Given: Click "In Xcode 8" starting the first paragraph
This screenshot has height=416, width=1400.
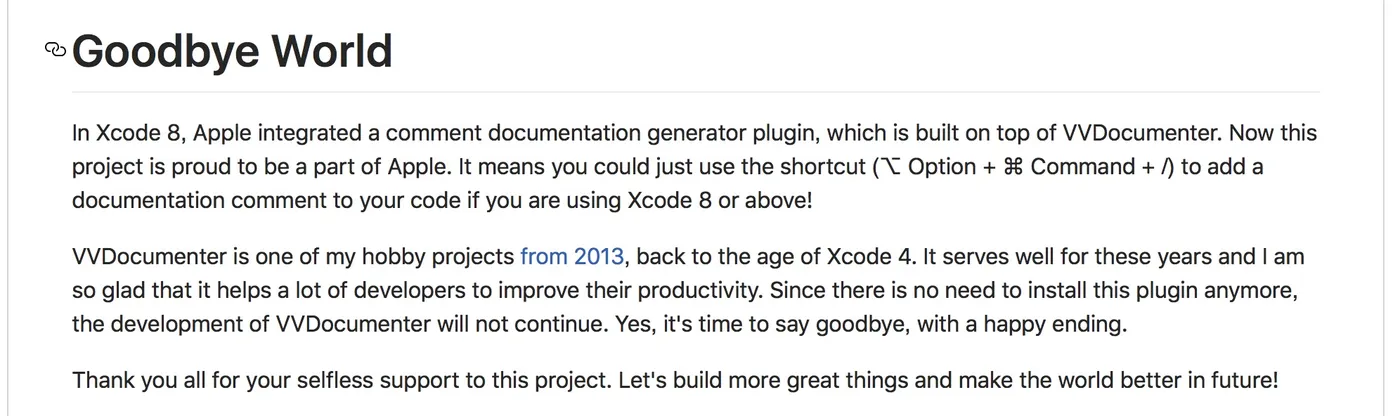Looking at the screenshot, I should (122, 133).
